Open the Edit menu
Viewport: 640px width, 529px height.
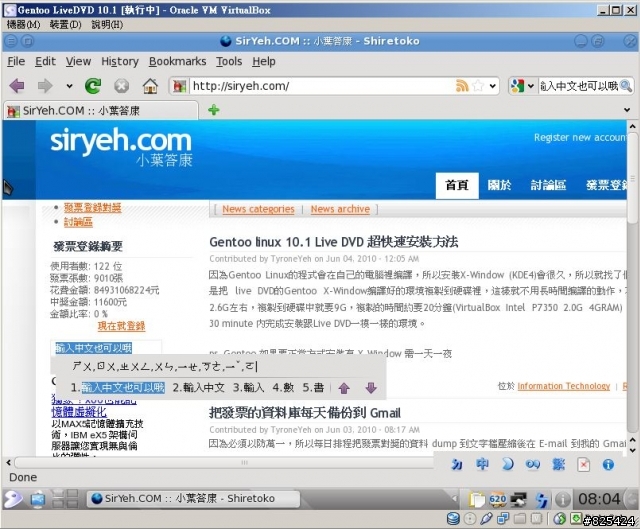click(x=45, y=61)
